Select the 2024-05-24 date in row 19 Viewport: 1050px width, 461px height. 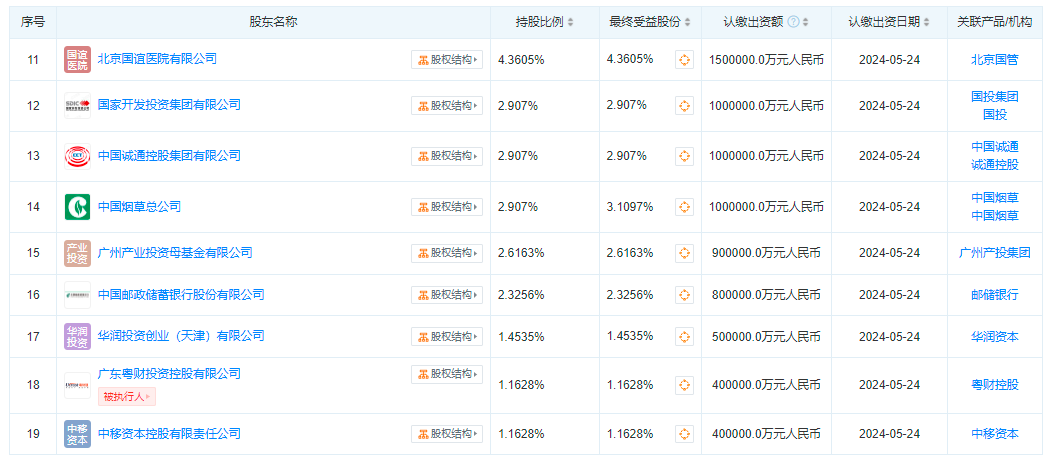coord(889,434)
